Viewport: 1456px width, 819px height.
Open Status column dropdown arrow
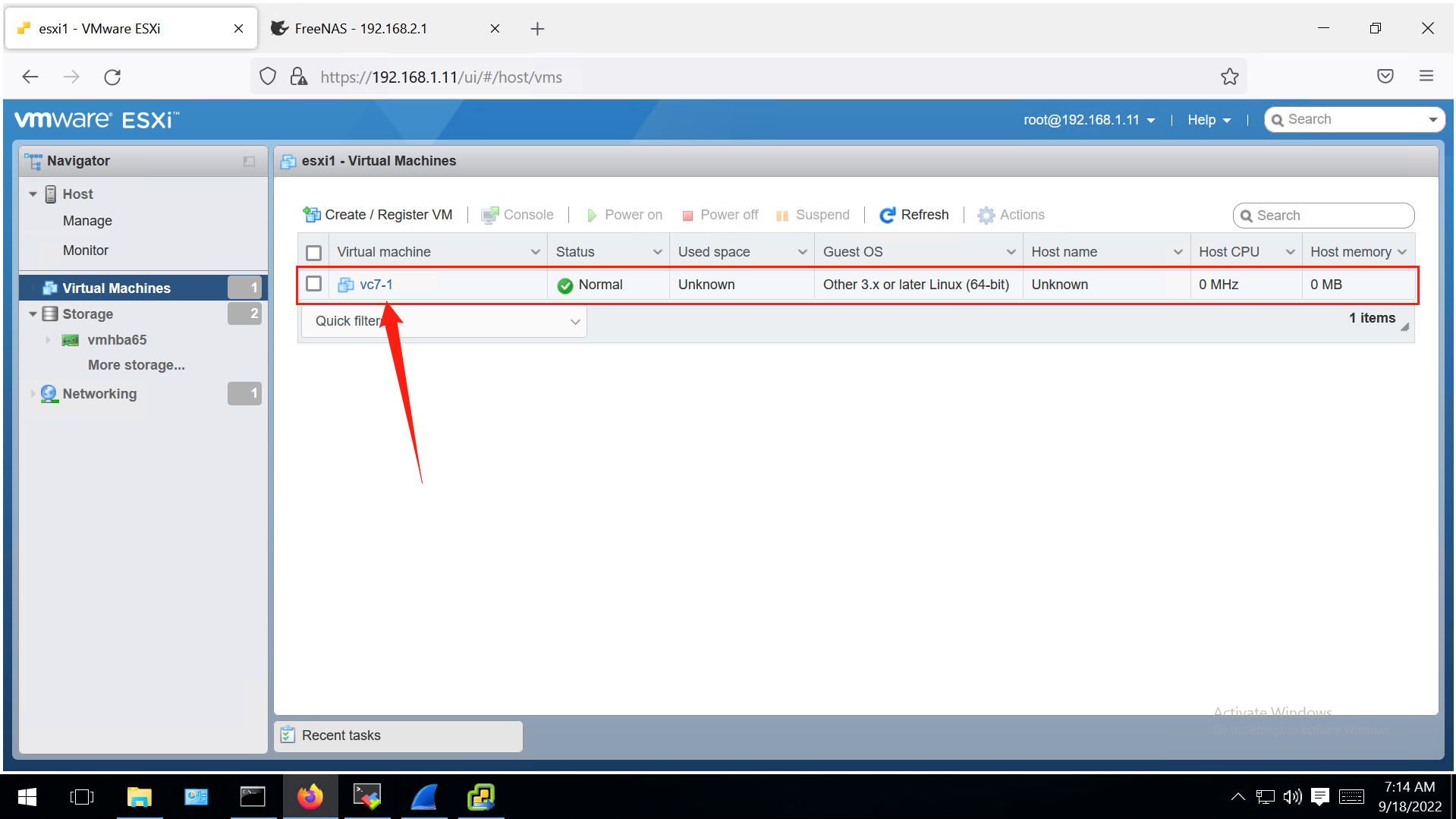(657, 252)
